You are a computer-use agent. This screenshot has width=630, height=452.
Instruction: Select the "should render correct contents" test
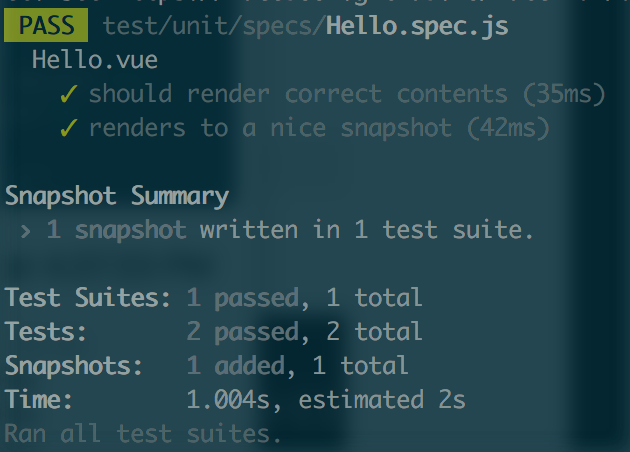[298, 95]
